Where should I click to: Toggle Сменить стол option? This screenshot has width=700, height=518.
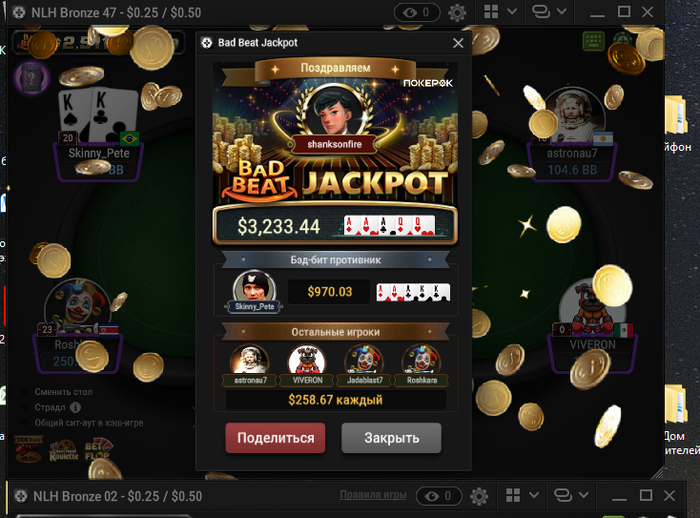click(x=25, y=392)
